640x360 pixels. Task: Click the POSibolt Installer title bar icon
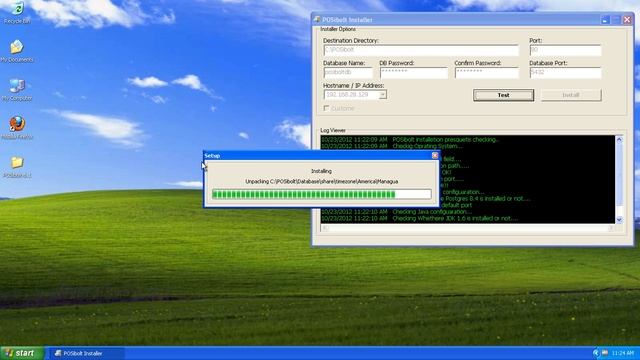click(317, 20)
